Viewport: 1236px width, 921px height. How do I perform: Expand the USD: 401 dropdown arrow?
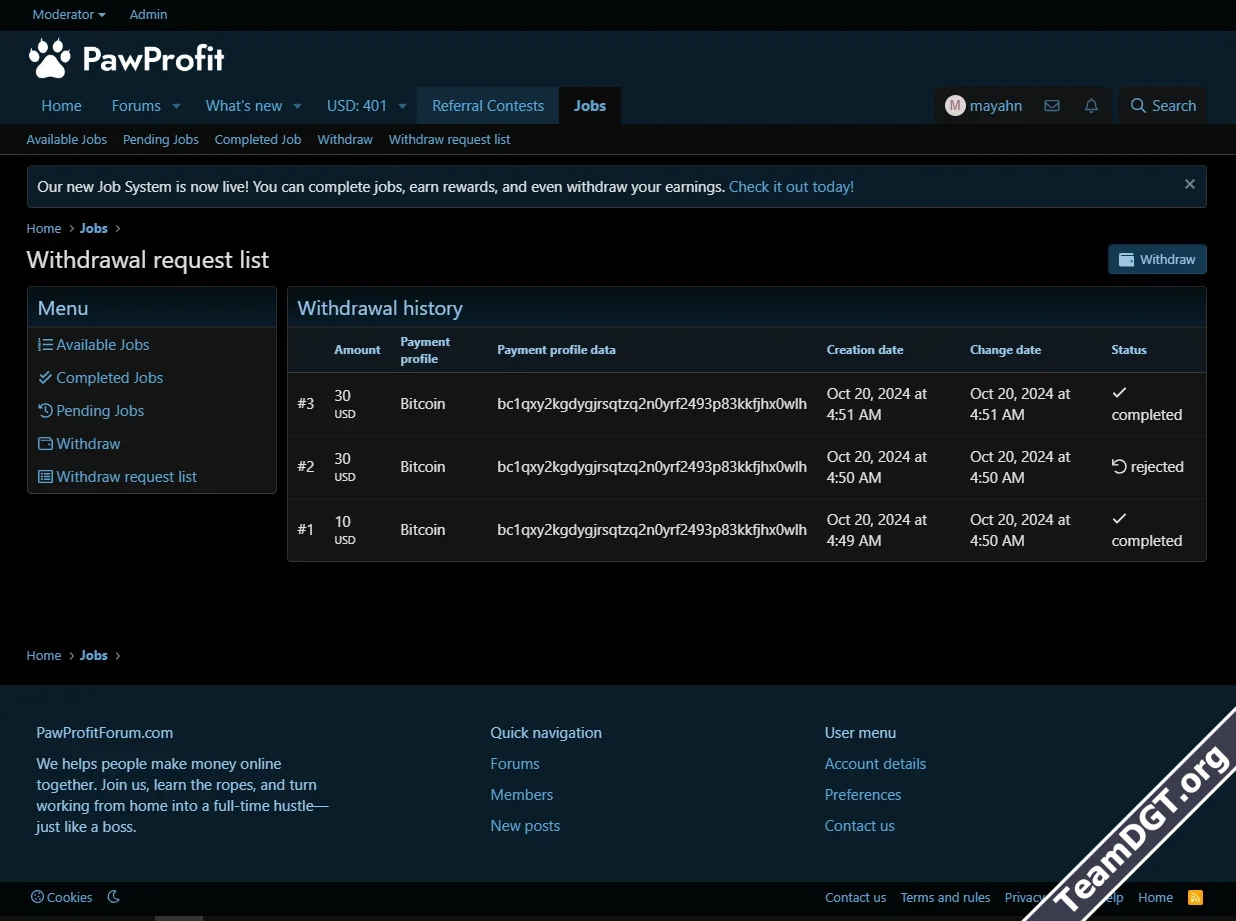tap(402, 106)
